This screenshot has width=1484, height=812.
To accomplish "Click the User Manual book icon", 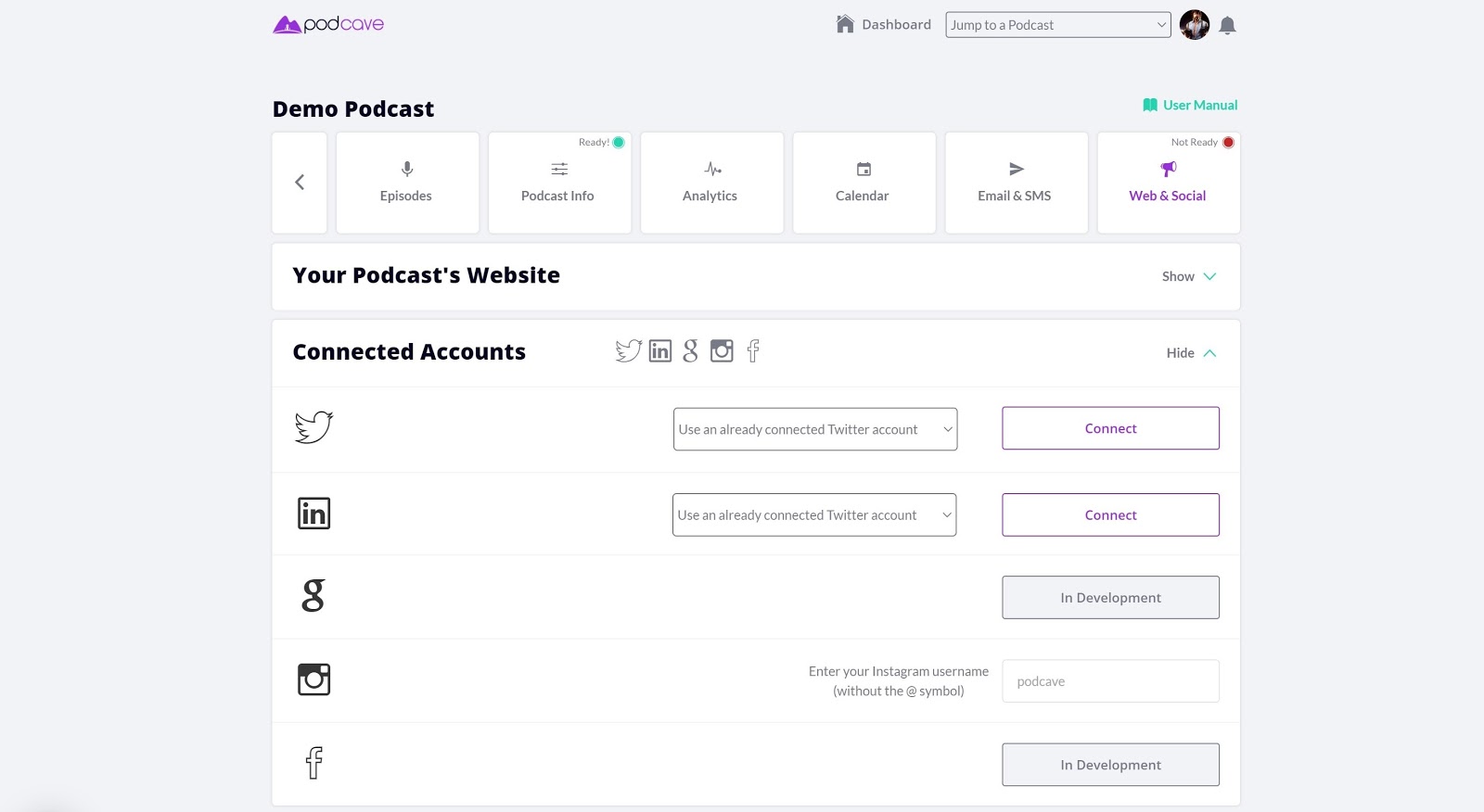I will coord(1150,105).
